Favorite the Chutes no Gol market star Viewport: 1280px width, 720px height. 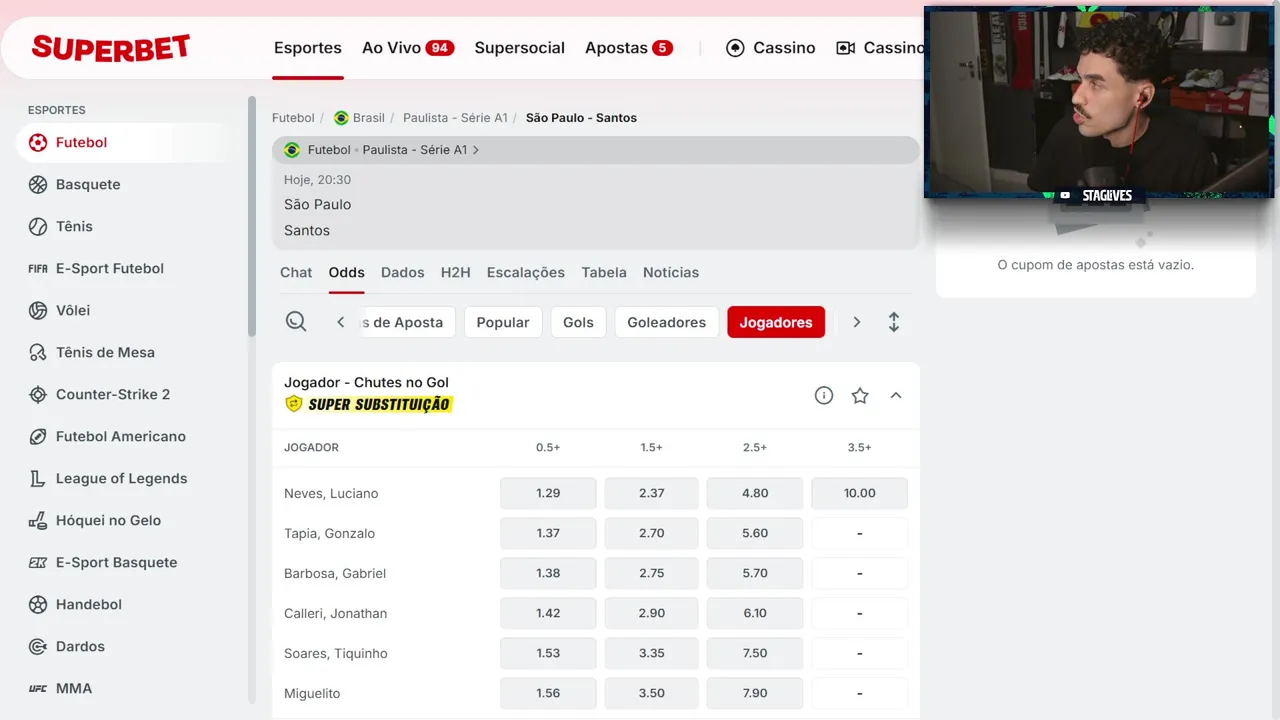click(860, 395)
